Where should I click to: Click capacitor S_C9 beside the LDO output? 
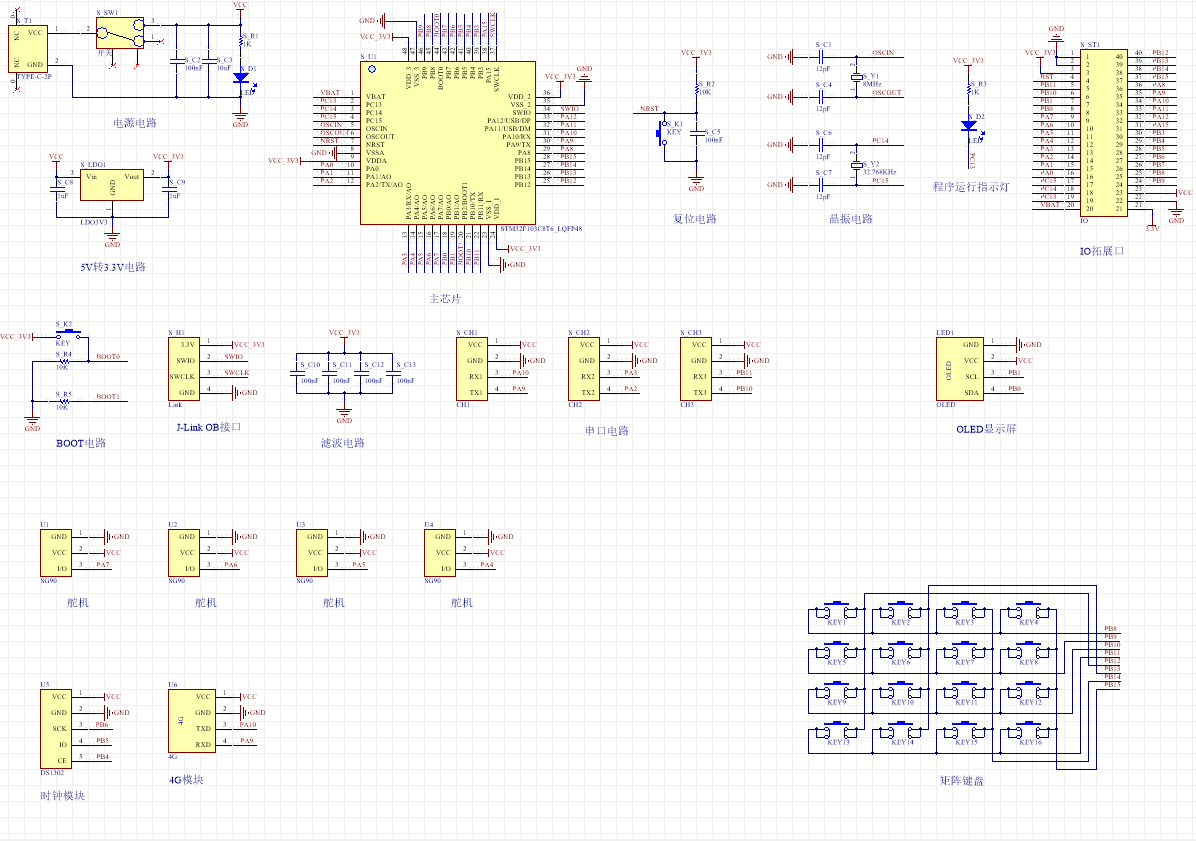tap(169, 189)
